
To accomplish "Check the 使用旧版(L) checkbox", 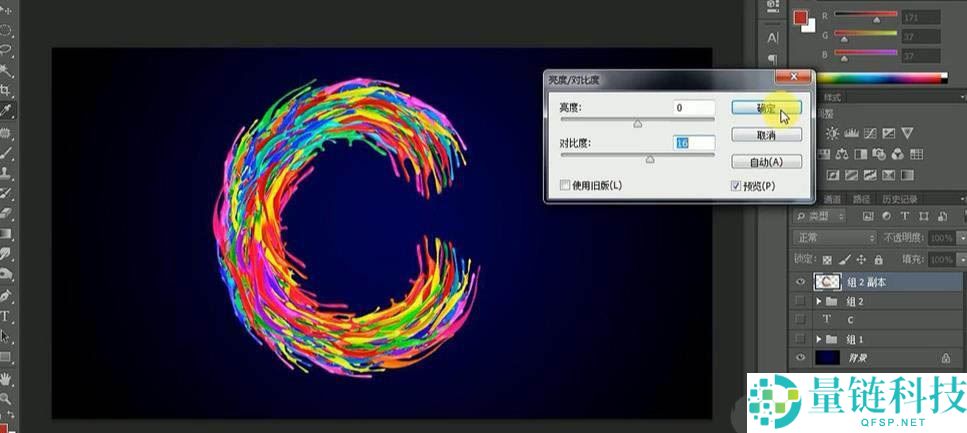I will pyautogui.click(x=564, y=185).
